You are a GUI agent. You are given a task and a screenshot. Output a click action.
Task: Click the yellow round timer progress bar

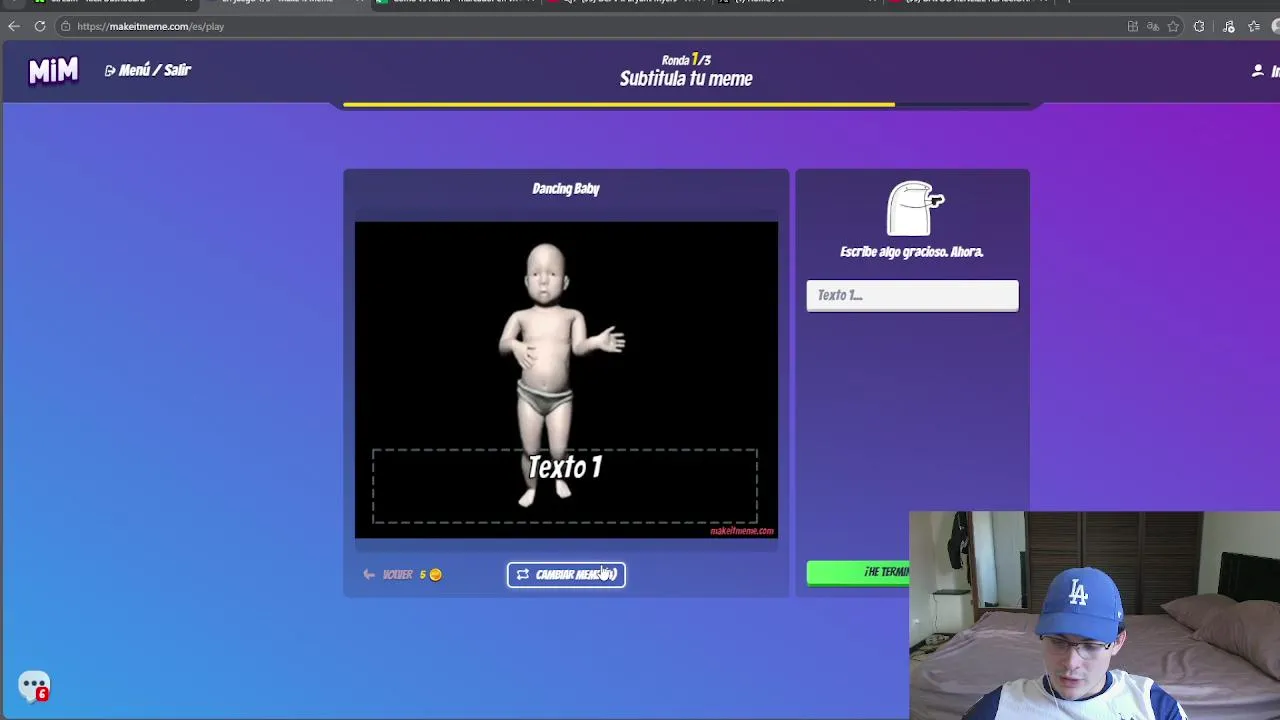619,104
